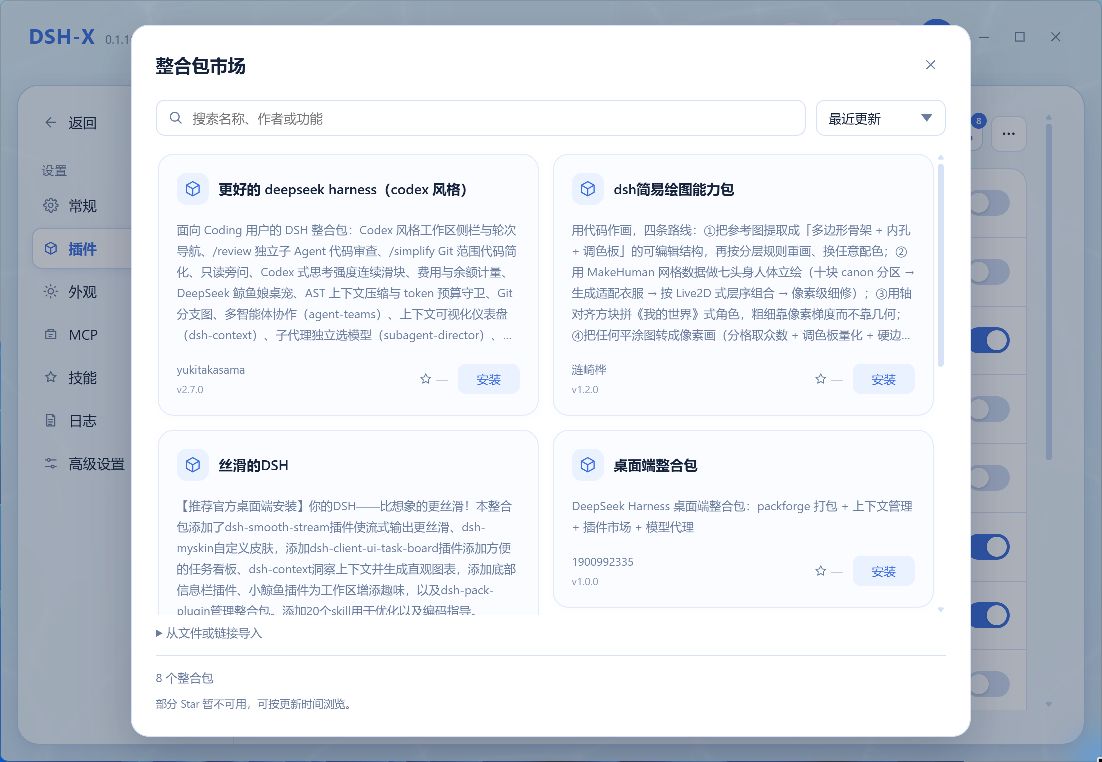Click the cube icon beside 桌面端整合包
The width and height of the screenshot is (1102, 762).
click(x=588, y=465)
